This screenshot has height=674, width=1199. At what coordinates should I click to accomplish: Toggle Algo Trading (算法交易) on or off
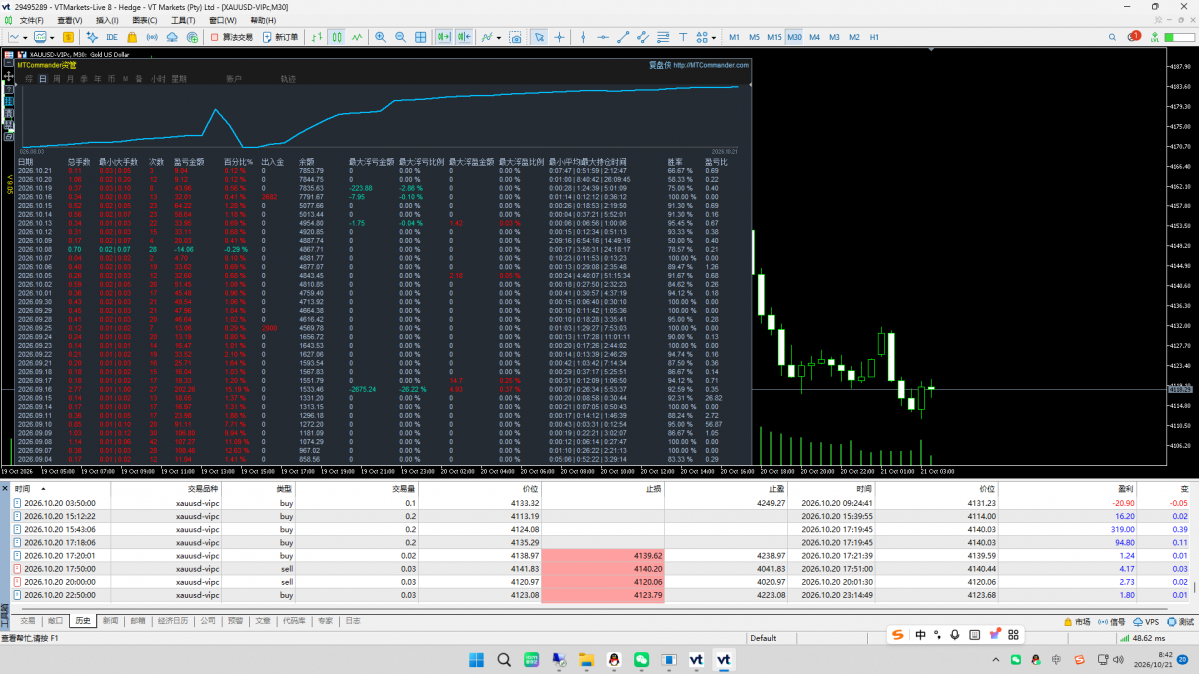pos(232,37)
